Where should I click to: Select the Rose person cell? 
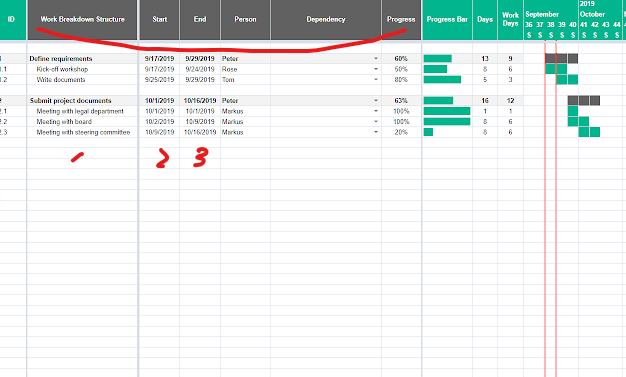pos(246,69)
